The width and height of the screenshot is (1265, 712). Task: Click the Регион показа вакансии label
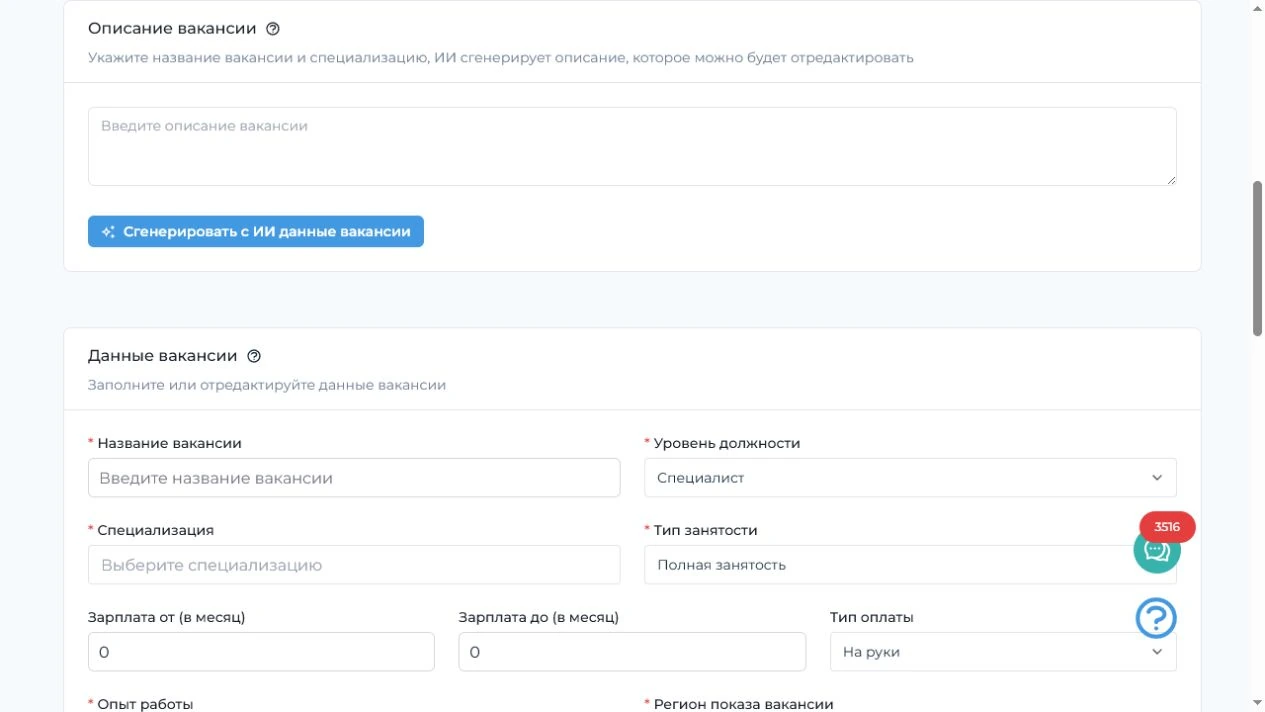743,704
